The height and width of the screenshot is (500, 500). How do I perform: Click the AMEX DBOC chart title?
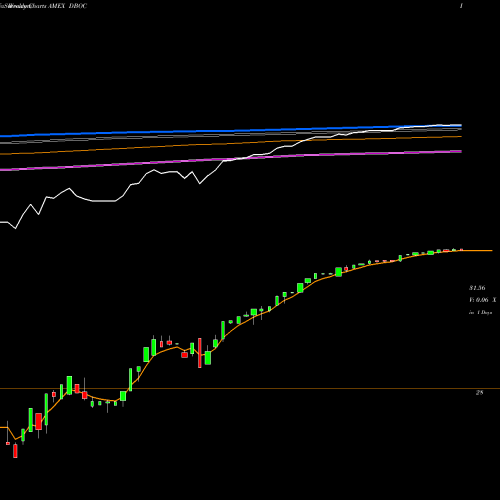click(x=67, y=6)
